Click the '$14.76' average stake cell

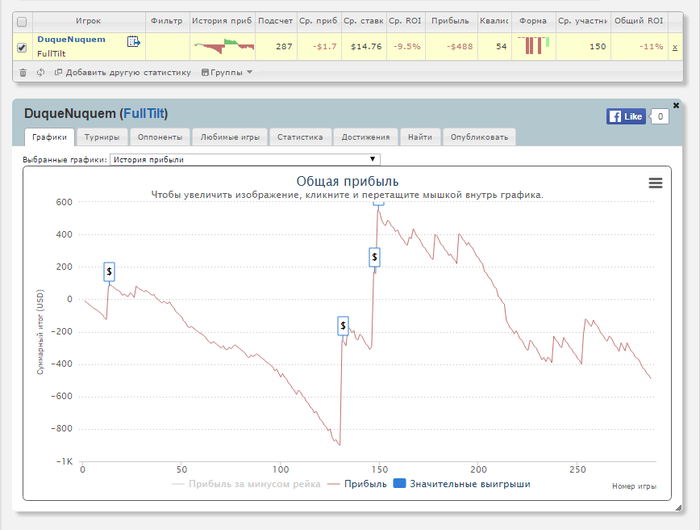click(364, 46)
